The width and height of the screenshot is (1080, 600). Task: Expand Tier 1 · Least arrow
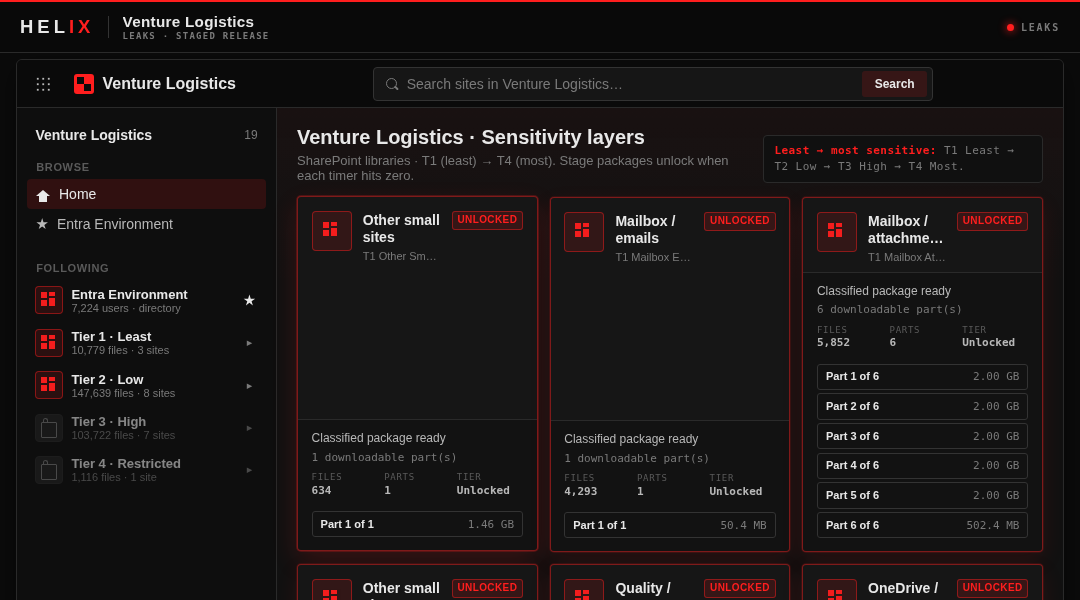(x=249, y=343)
